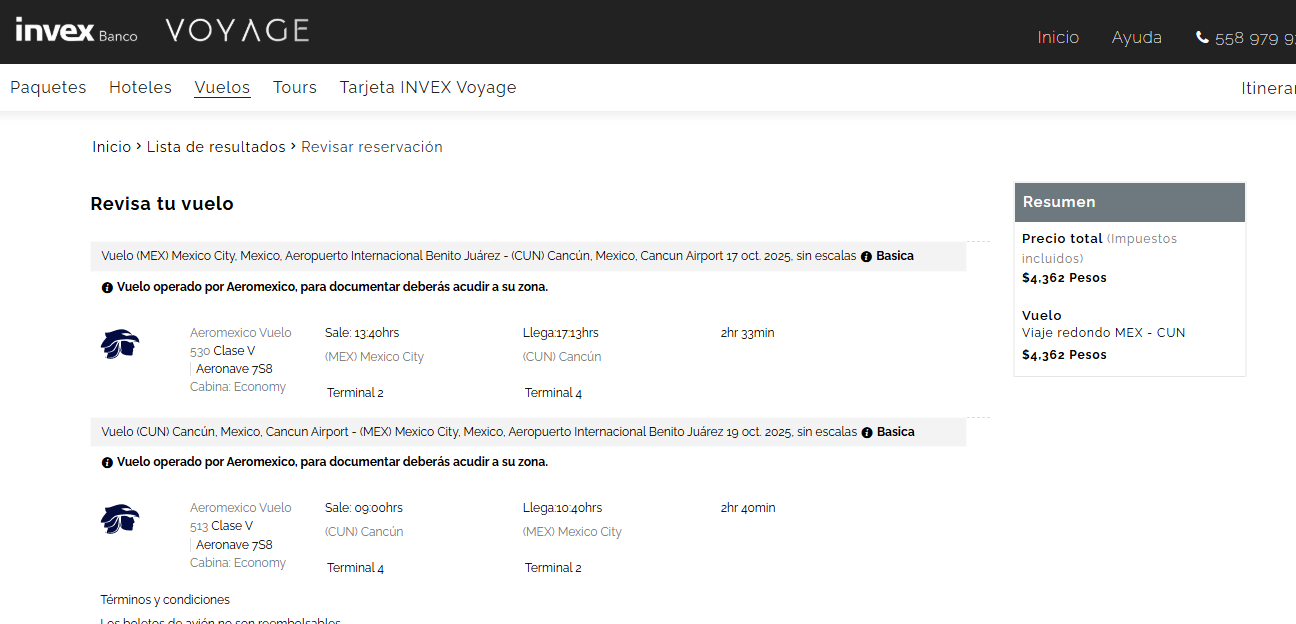Click the phone icon in header
The width and height of the screenshot is (1296, 624).
(x=1202, y=37)
